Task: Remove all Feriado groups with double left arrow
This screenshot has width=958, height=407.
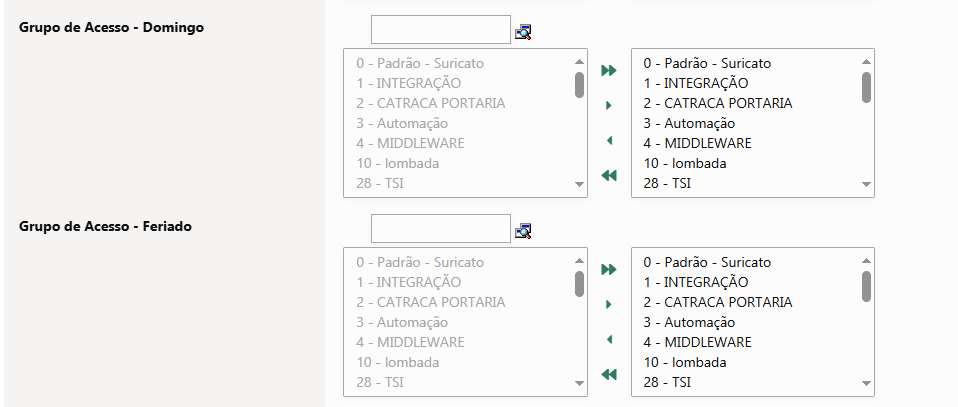Action: coord(609,375)
